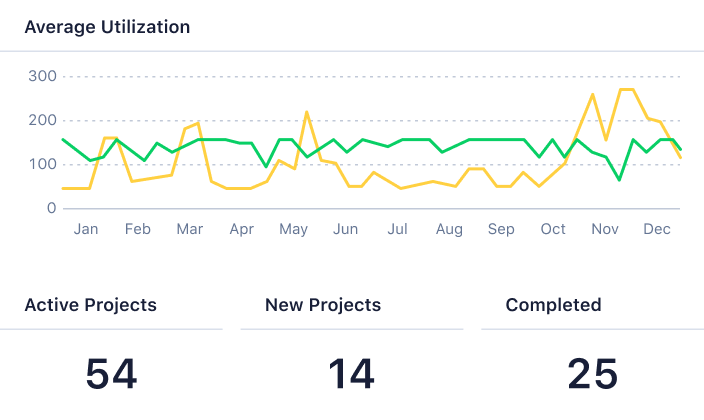Viewport: 704px width, 420px height.
Task: Select the Jan label on the x-axis
Action: [86, 229]
